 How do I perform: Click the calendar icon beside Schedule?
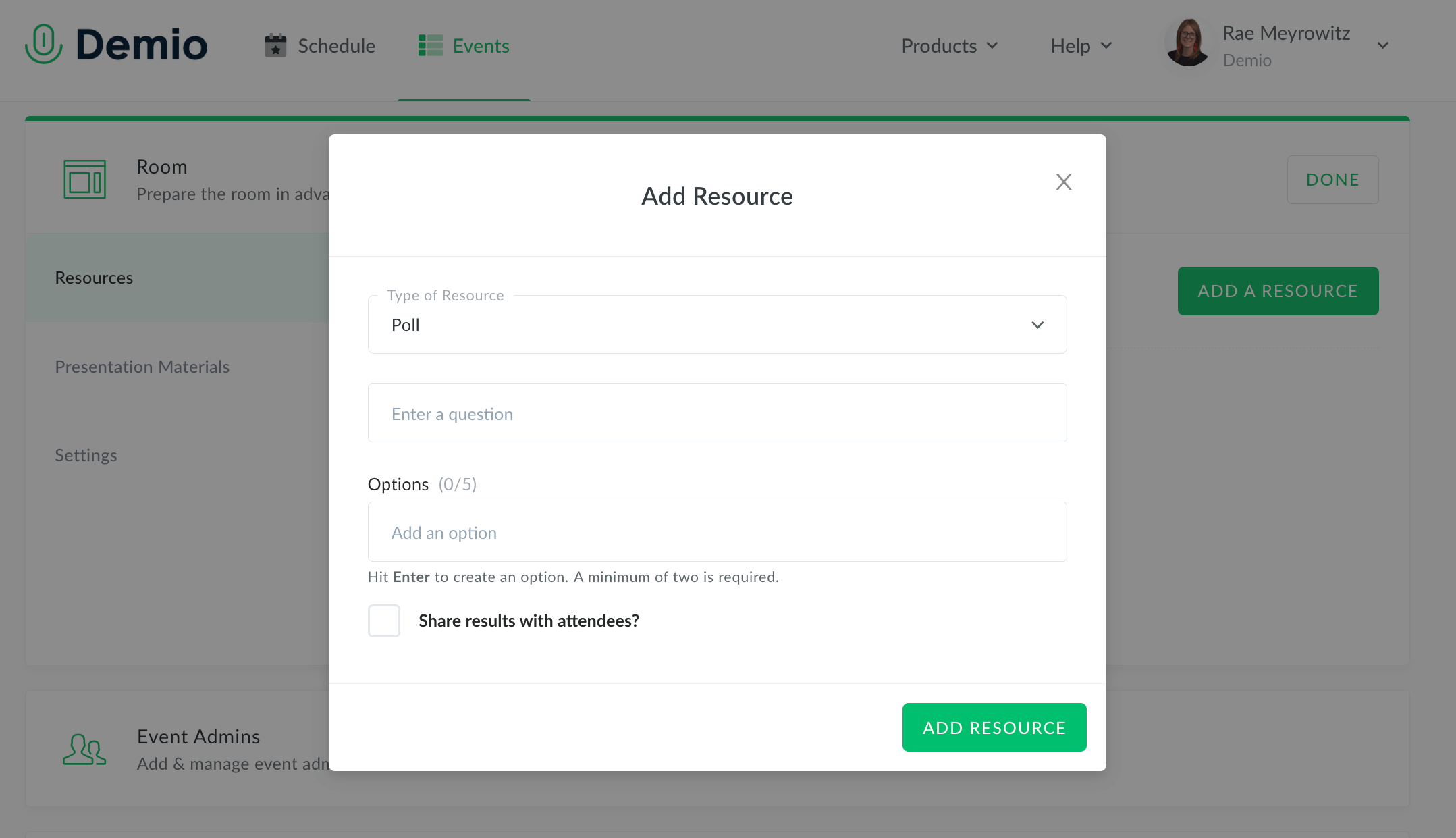point(275,45)
